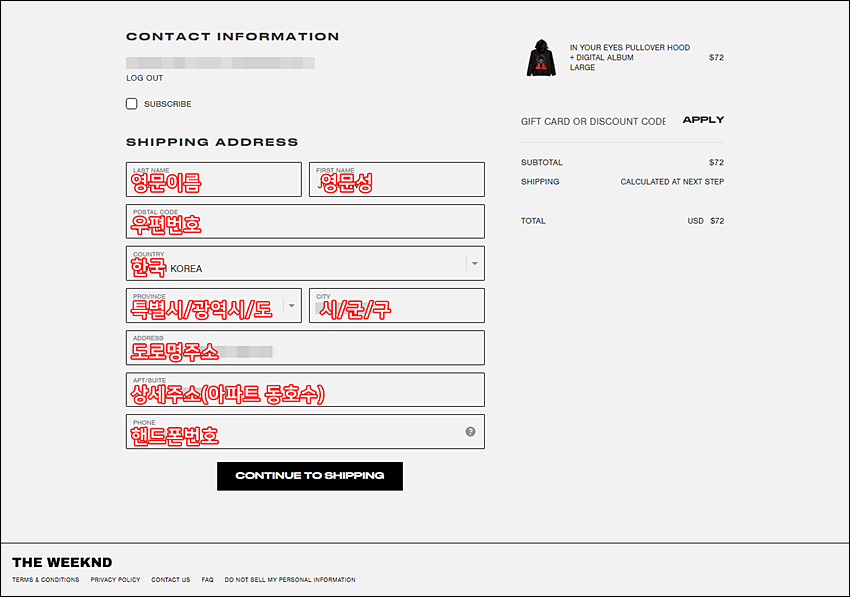Apply the discount code

coord(703,120)
